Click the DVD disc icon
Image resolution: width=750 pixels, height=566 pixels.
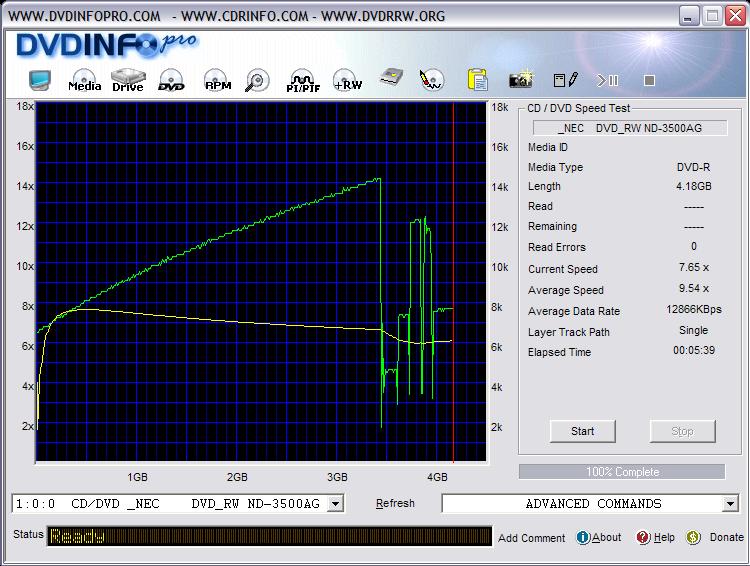pos(171,80)
